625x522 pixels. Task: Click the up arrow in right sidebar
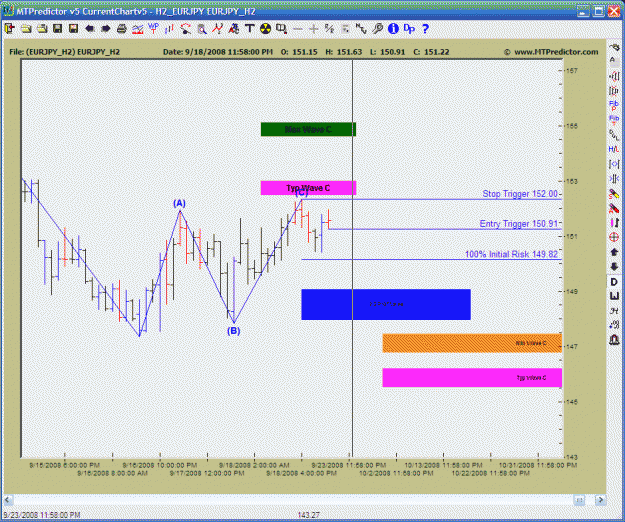tap(614, 252)
